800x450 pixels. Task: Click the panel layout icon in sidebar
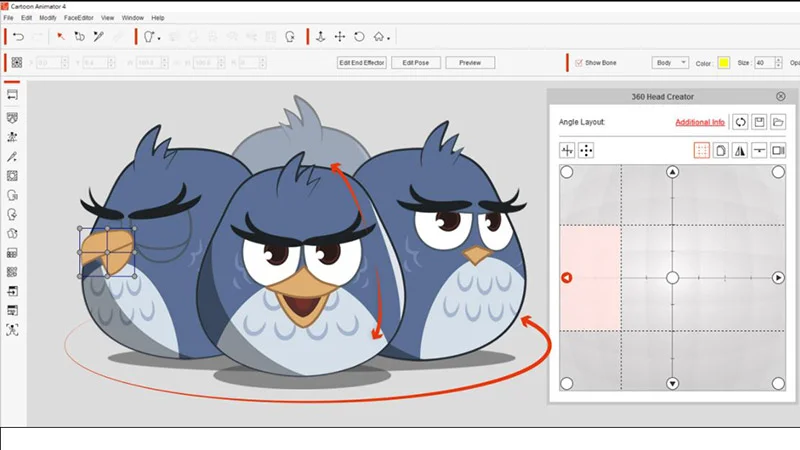[x=12, y=310]
